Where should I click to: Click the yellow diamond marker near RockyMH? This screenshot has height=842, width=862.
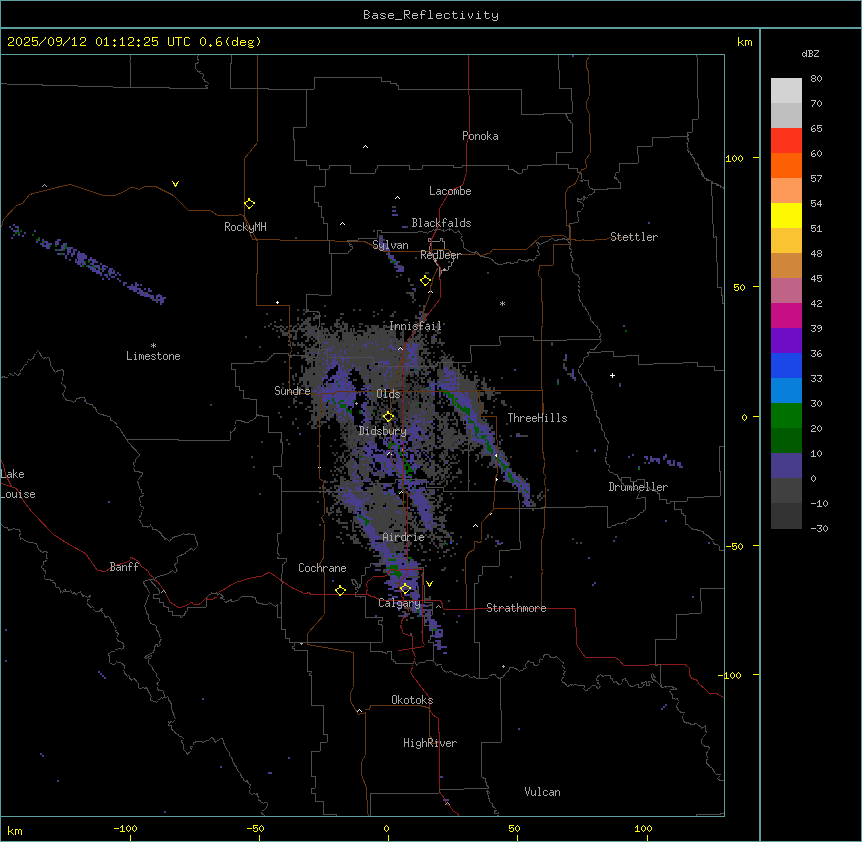click(x=250, y=204)
